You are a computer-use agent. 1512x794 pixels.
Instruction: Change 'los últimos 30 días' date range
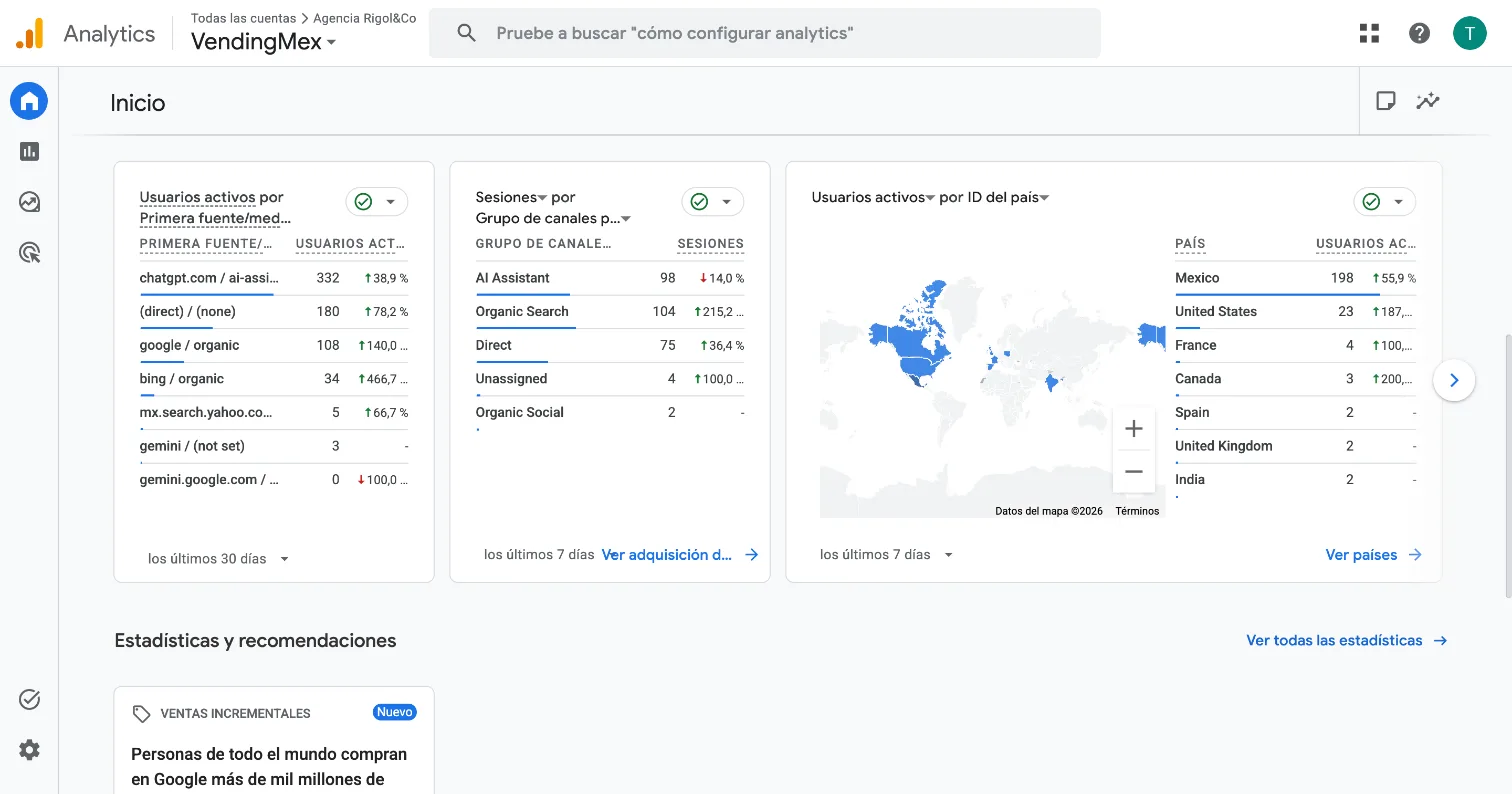point(218,559)
